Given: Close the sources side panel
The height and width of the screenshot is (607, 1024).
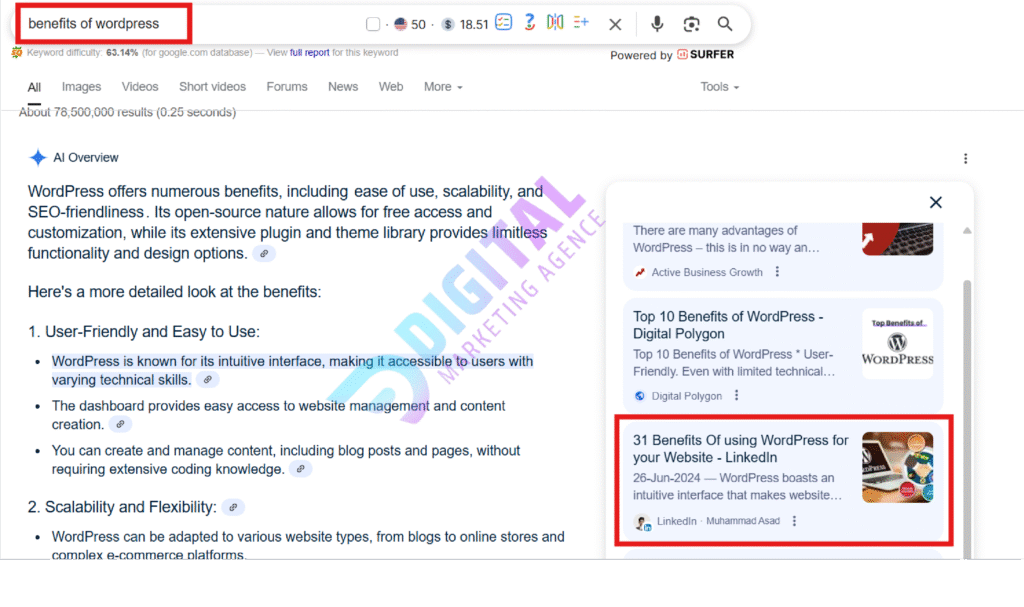Looking at the screenshot, I should tap(935, 202).
